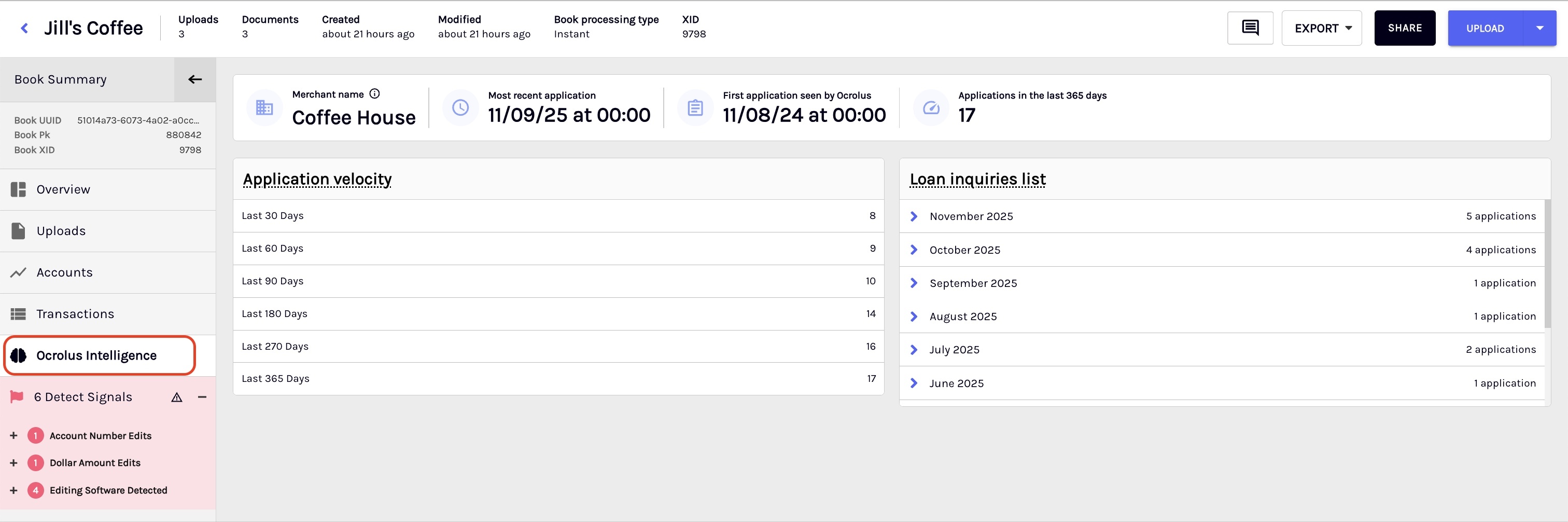Expand June 2025 loan inquiries
This screenshot has height=522, width=1568.
pos(914,383)
